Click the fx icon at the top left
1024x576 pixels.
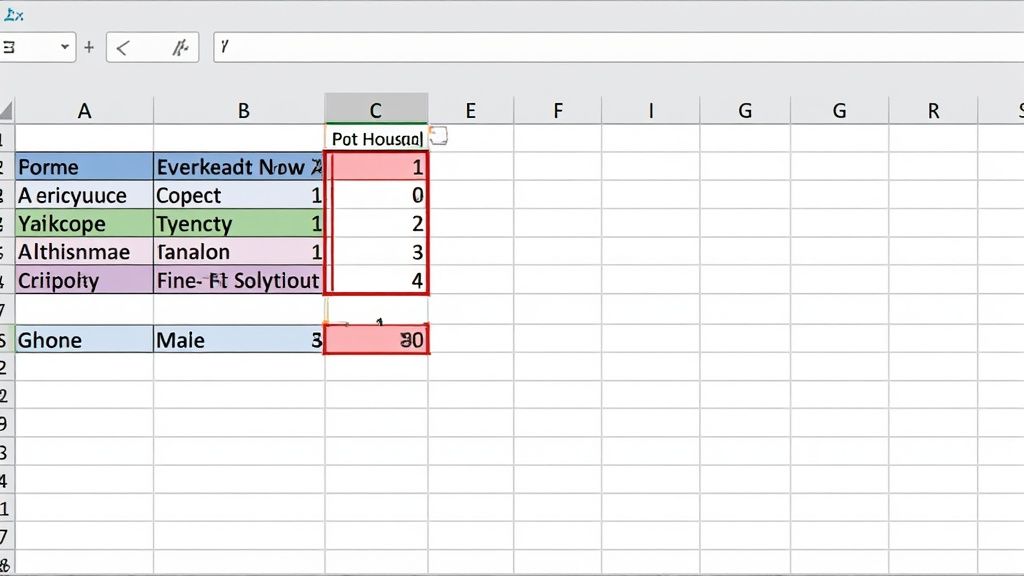click(x=16, y=12)
